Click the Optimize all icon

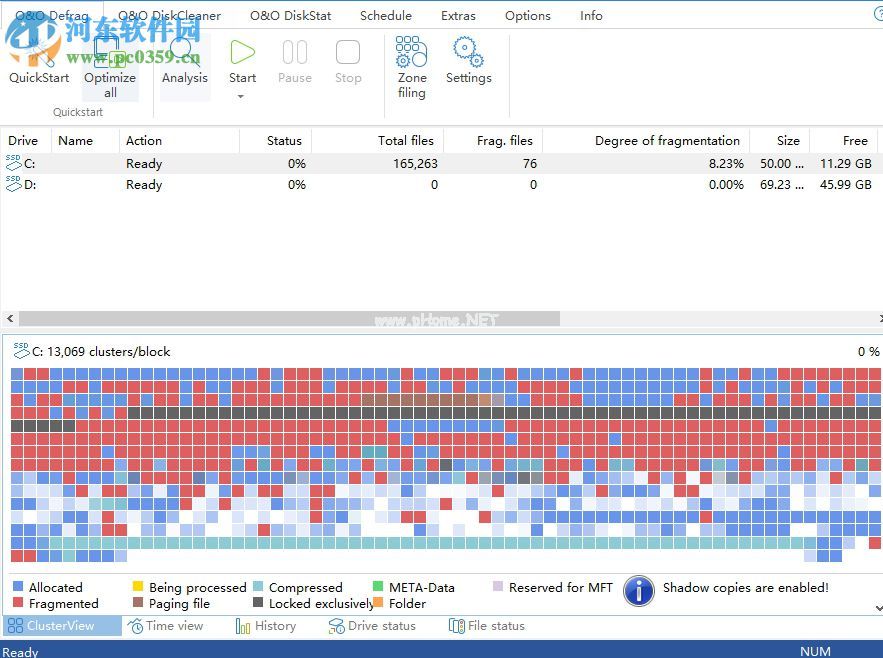(110, 55)
